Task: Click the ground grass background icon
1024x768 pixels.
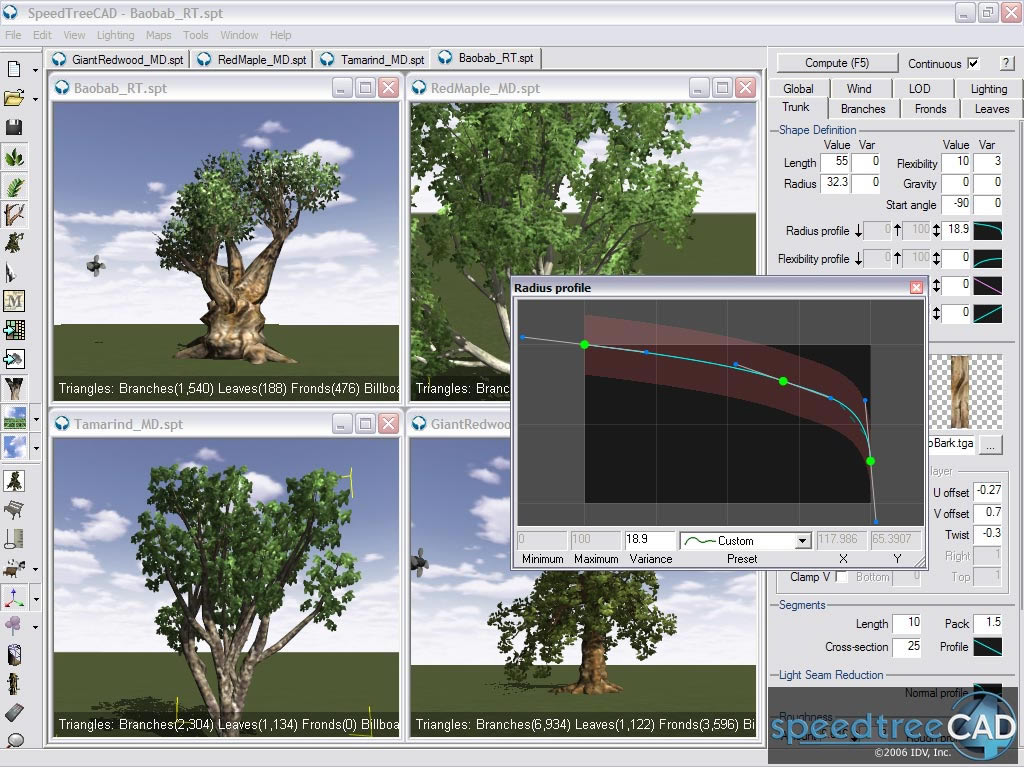Action: pyautogui.click(x=14, y=418)
